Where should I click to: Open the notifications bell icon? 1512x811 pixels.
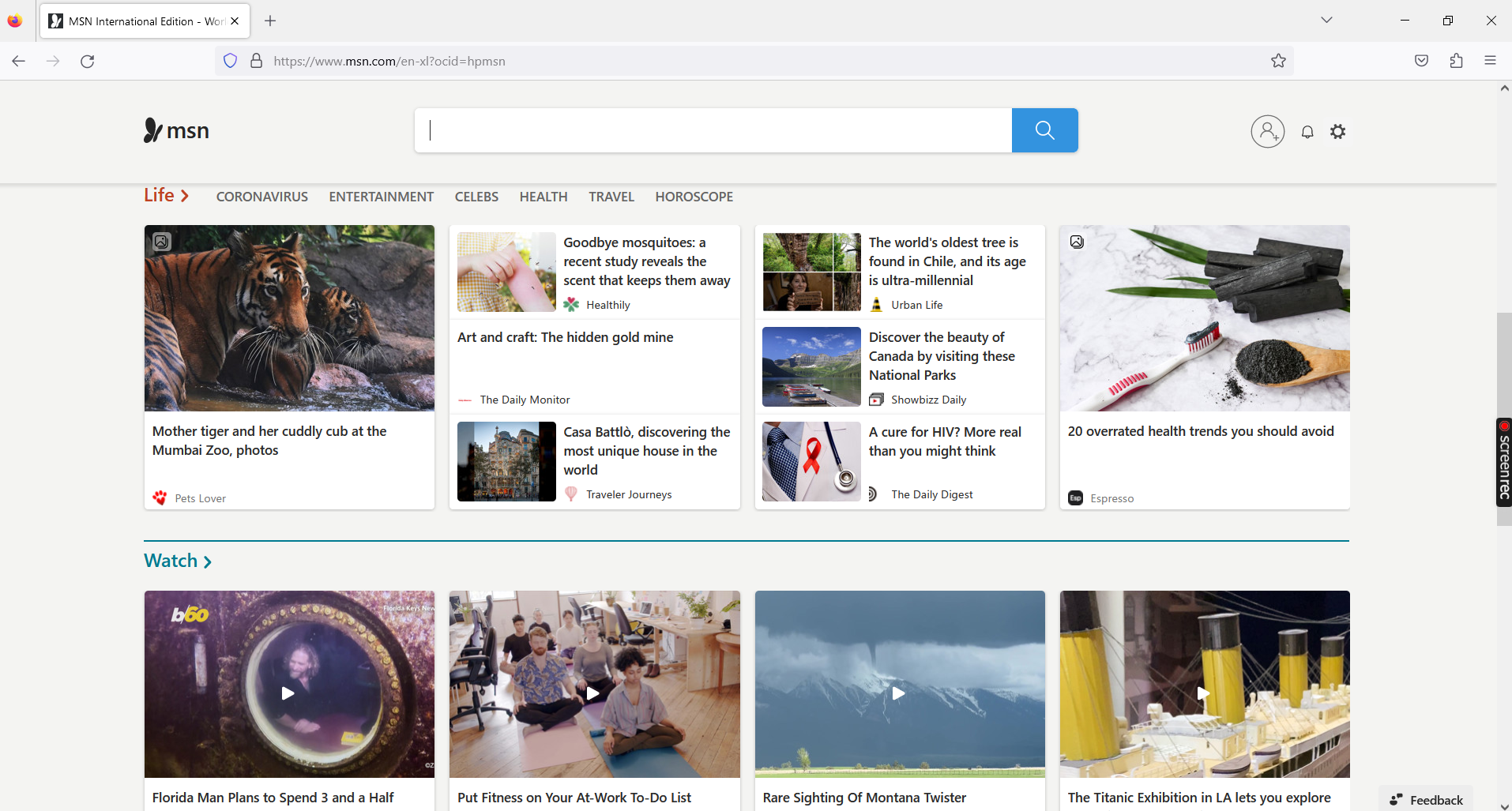pyautogui.click(x=1307, y=132)
